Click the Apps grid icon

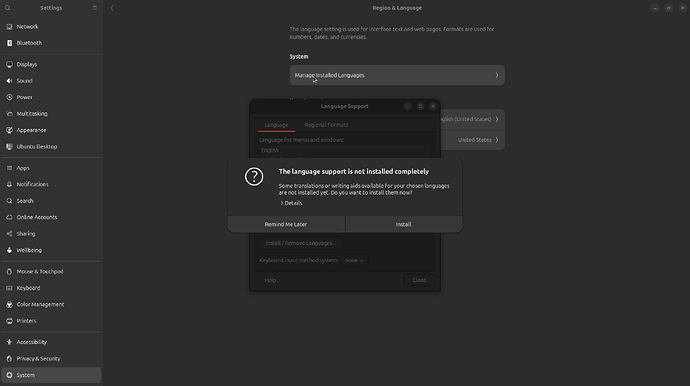tap(9, 168)
